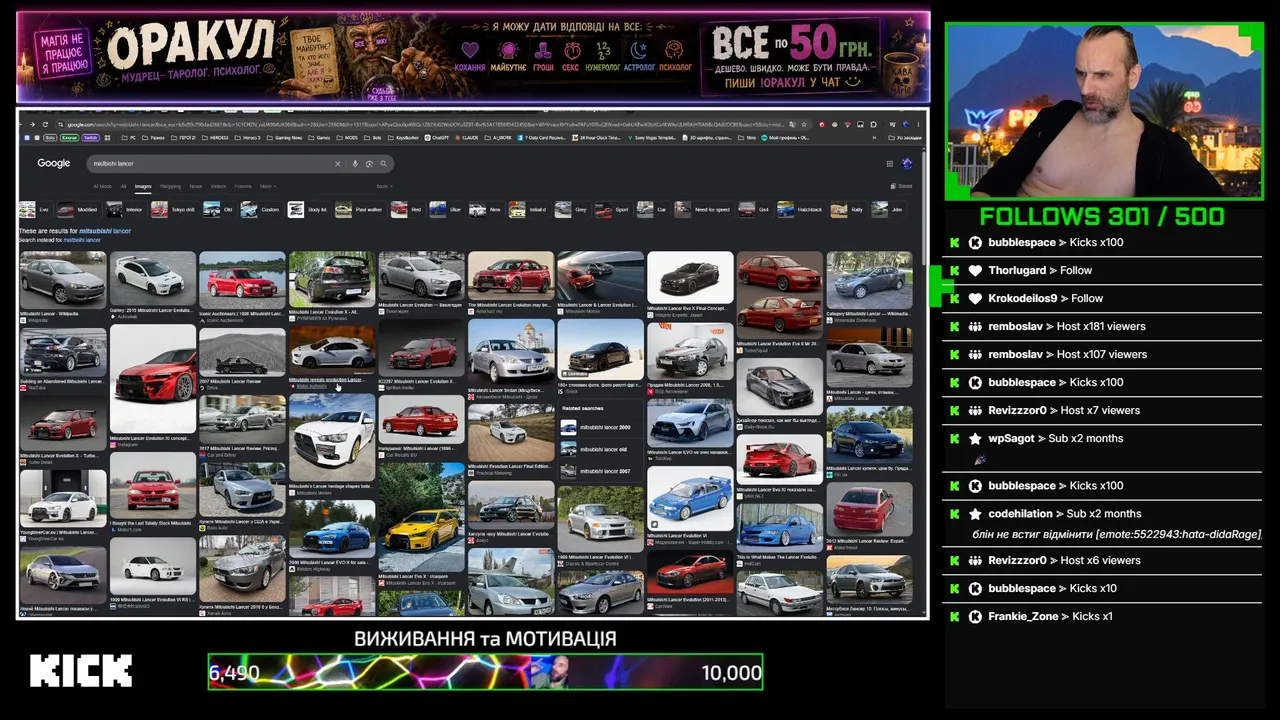Filter images by the Paul walker chip
The image size is (1280, 720).
359,210
